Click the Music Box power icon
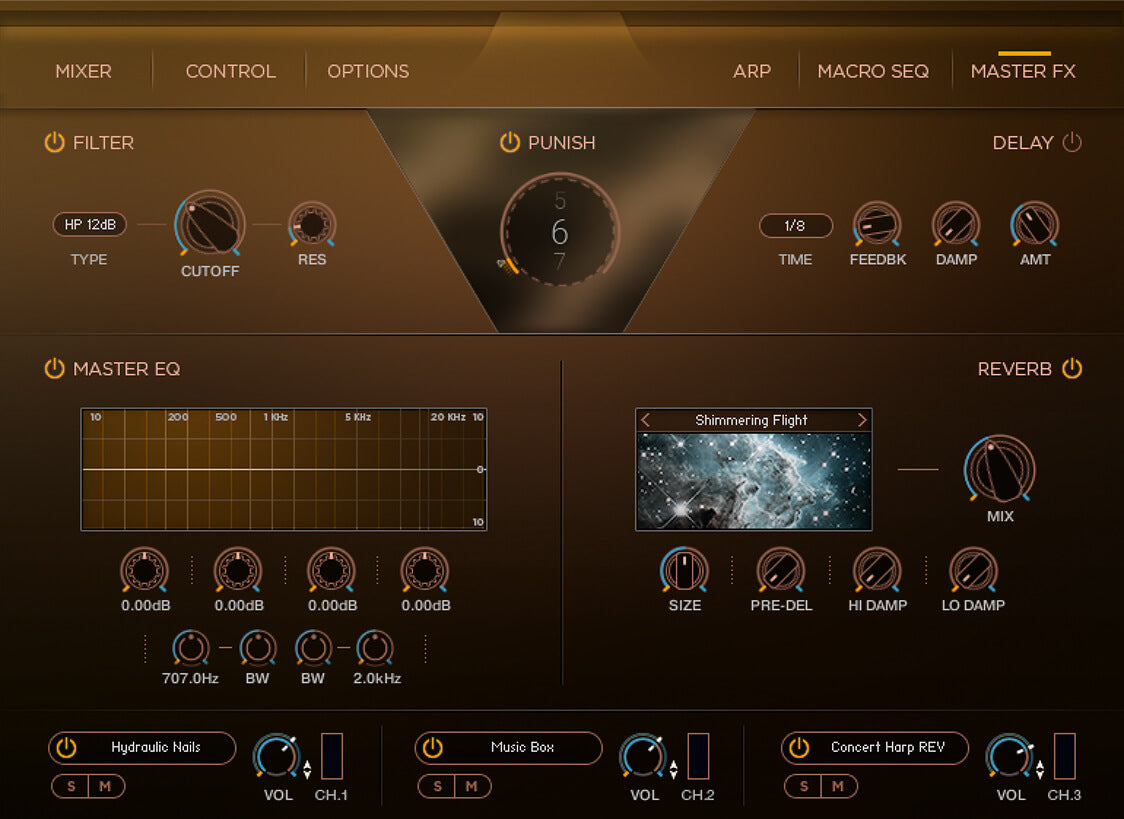Viewport: 1124px width, 819px height. 432,748
